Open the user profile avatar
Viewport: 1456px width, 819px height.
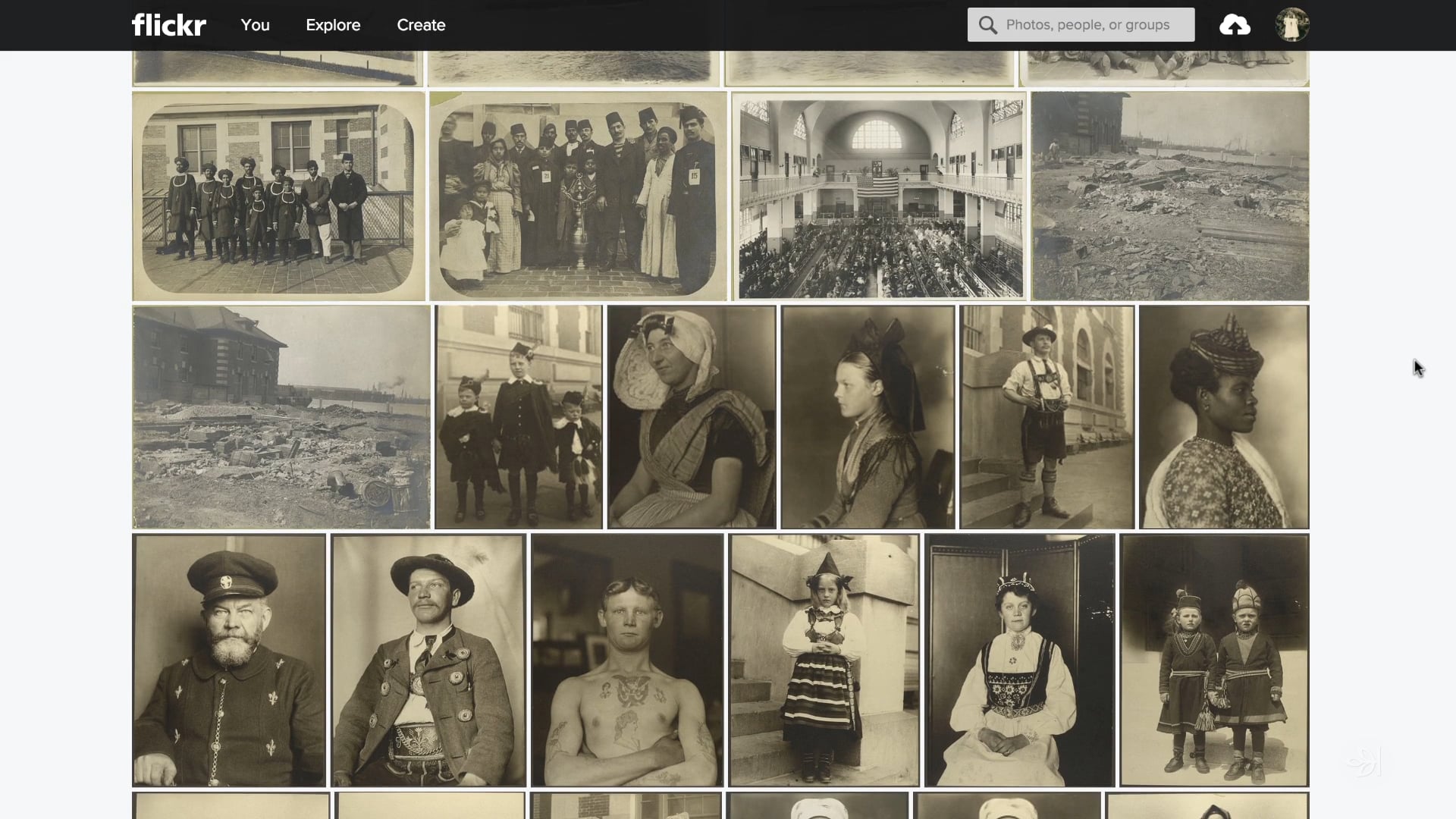1291,25
